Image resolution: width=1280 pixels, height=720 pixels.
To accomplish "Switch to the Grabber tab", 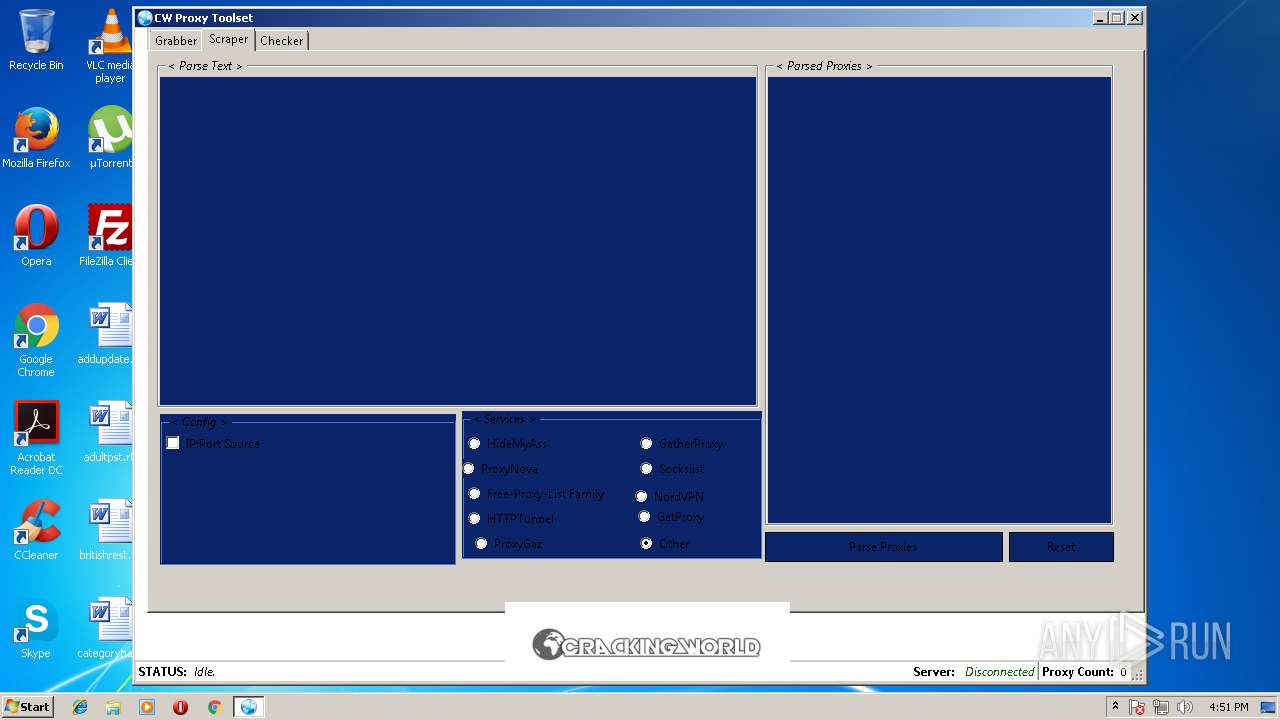I will coord(176,41).
